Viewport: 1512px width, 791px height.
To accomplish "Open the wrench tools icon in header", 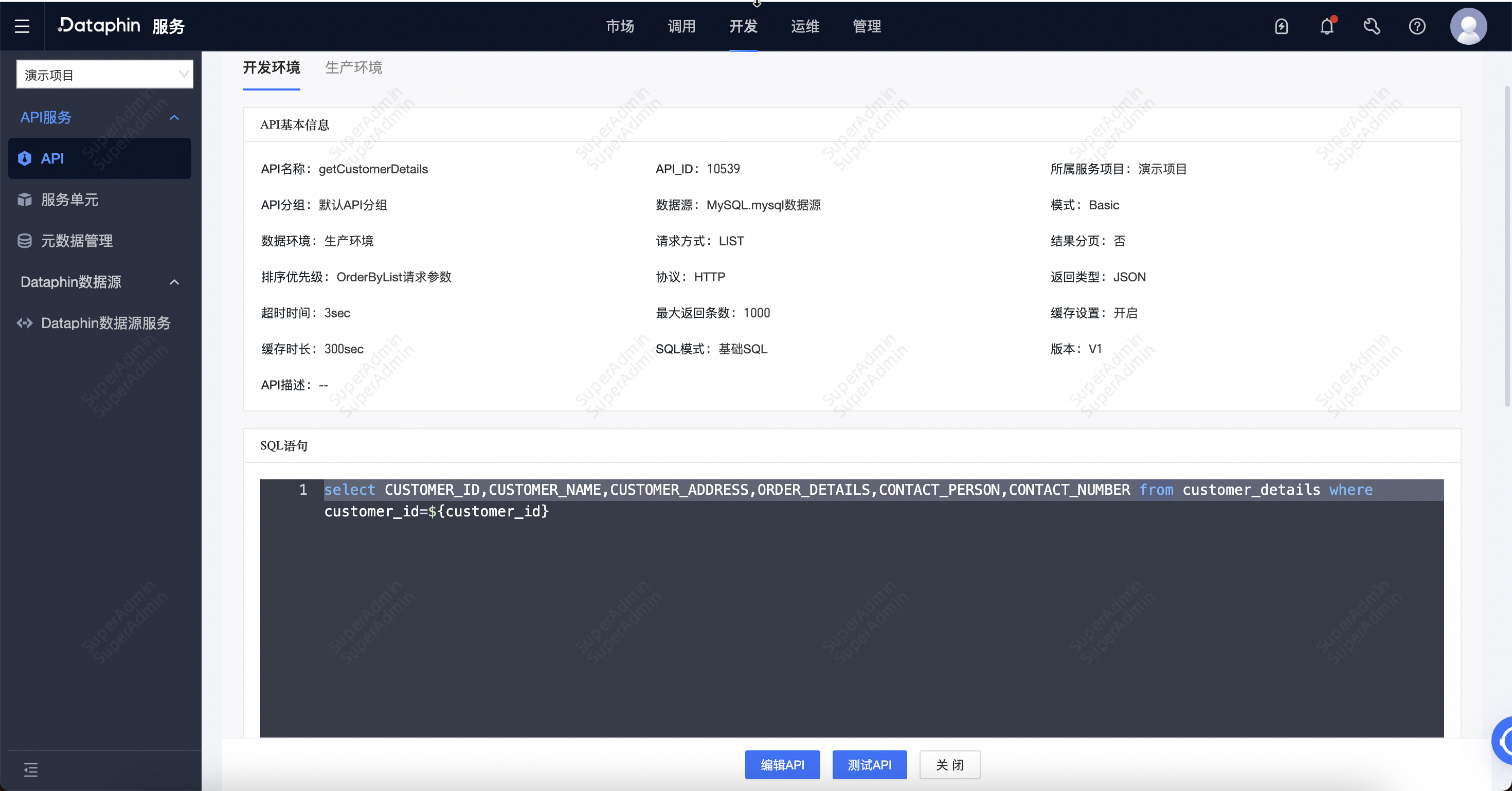I will (1372, 26).
